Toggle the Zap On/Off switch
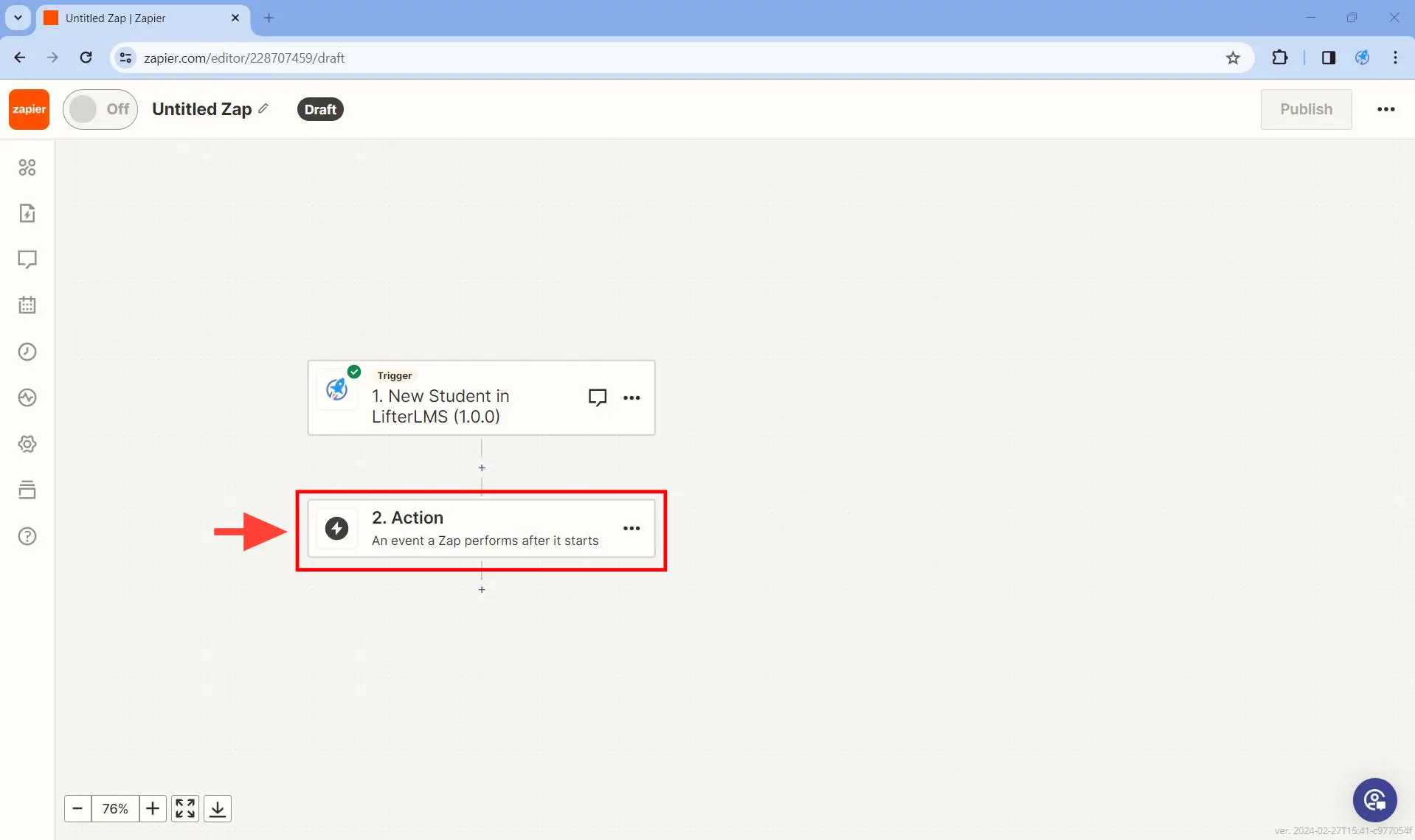This screenshot has height=840, width=1415. (x=100, y=109)
